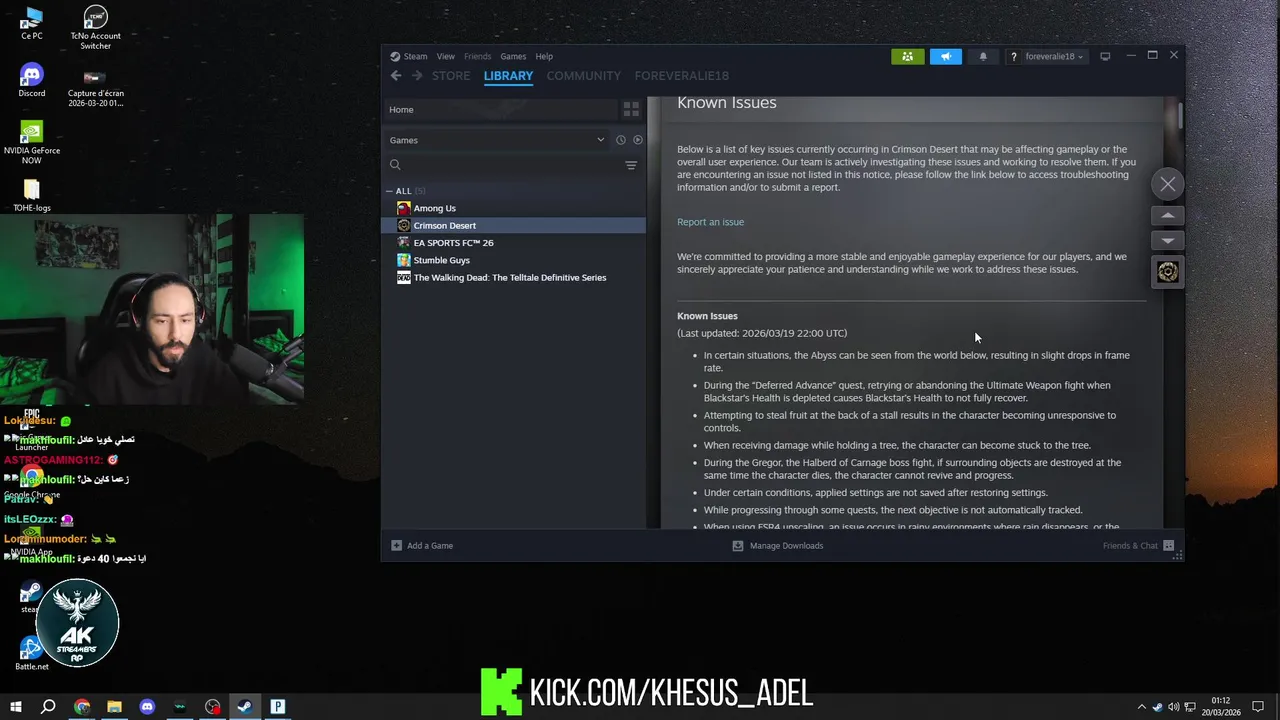Click the Friends & Chat label
This screenshot has width=1280, height=720.
click(1130, 546)
